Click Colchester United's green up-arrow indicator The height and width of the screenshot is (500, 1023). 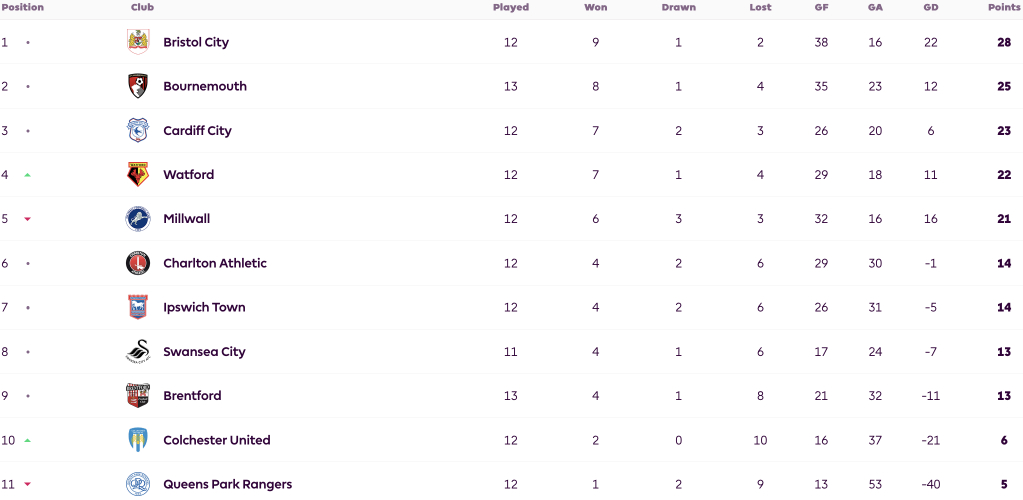[27, 441]
